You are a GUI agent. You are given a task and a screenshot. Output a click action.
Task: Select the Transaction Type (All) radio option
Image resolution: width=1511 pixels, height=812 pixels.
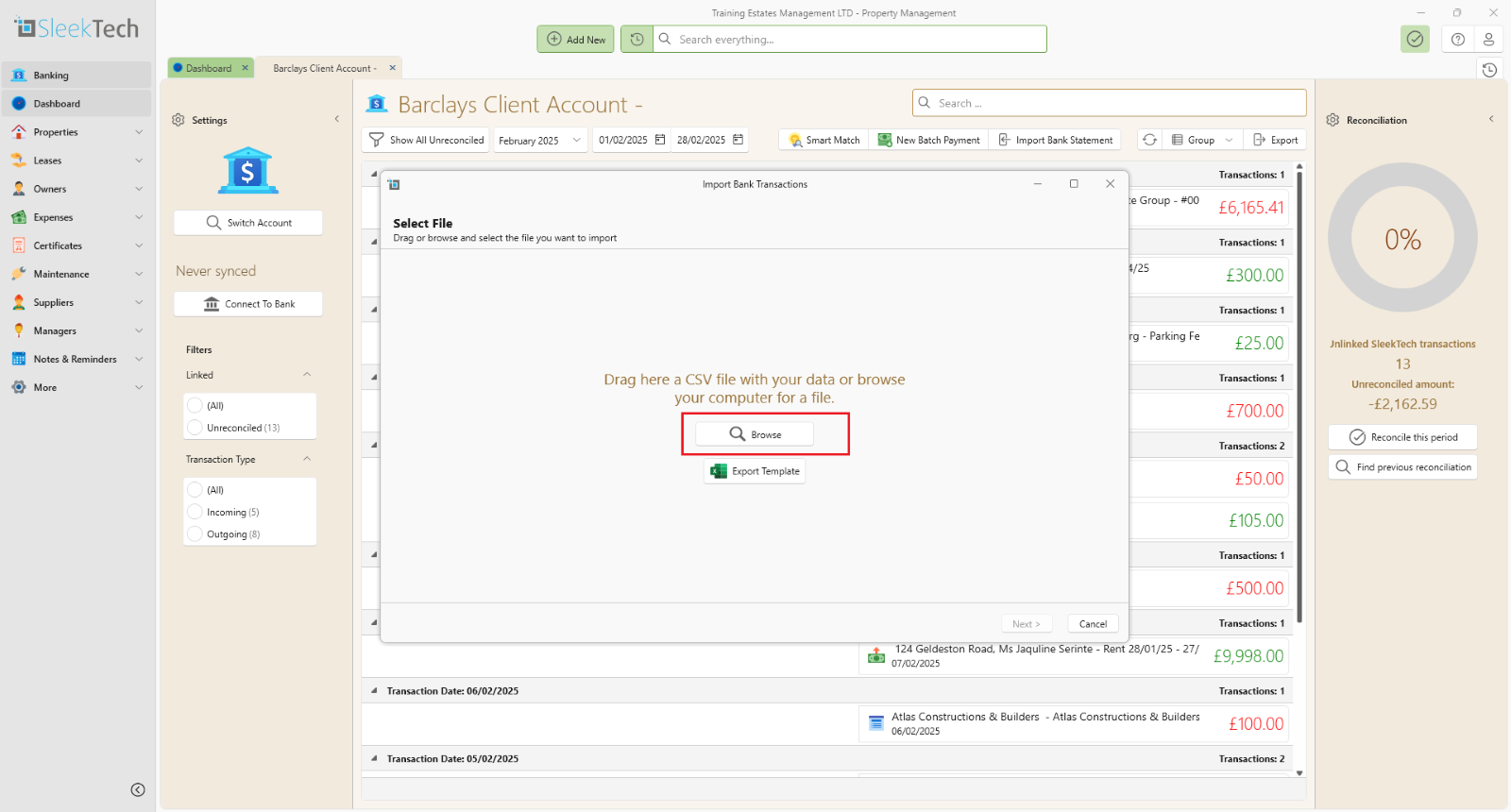[x=195, y=490]
